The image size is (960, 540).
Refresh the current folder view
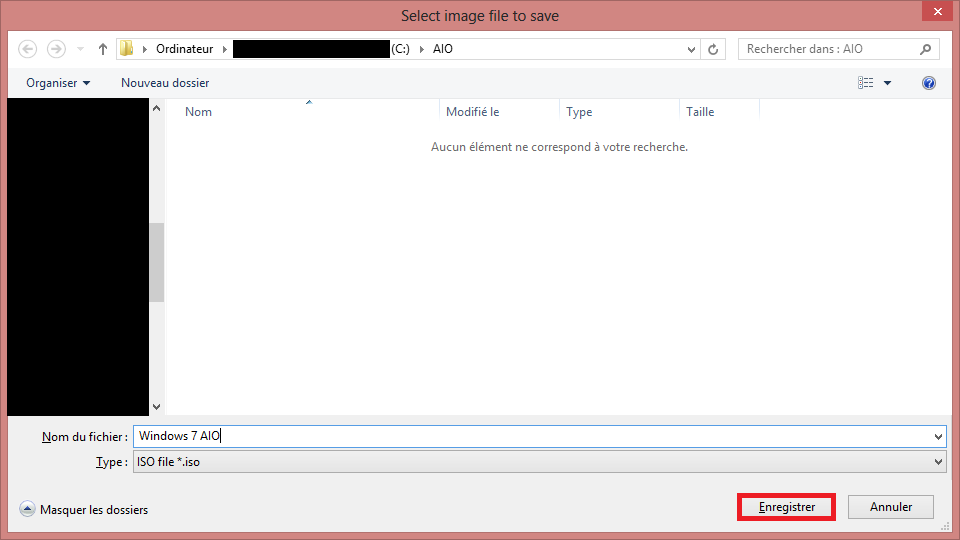713,49
